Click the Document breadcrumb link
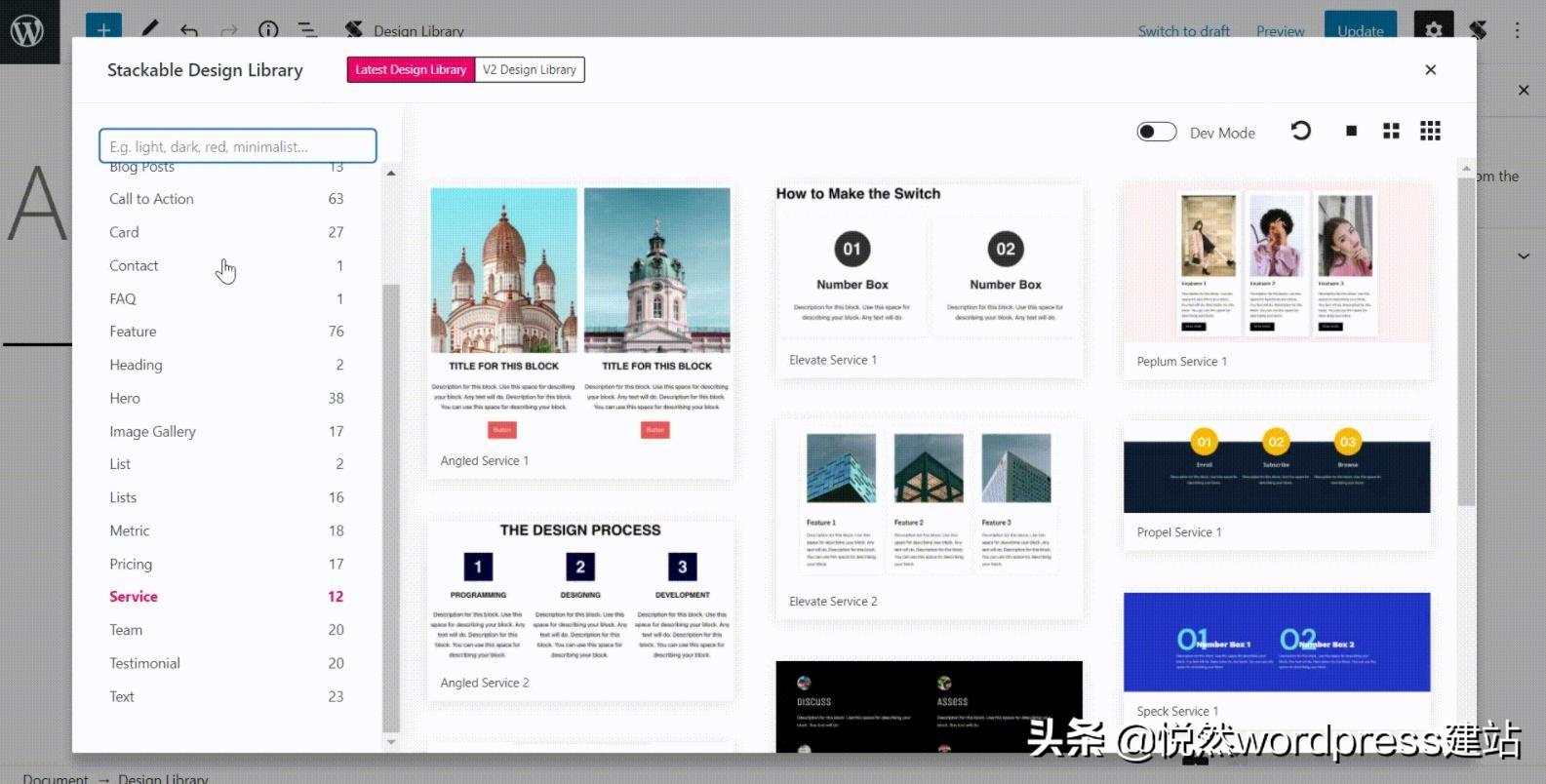This screenshot has height=784, width=1546. (x=56, y=778)
